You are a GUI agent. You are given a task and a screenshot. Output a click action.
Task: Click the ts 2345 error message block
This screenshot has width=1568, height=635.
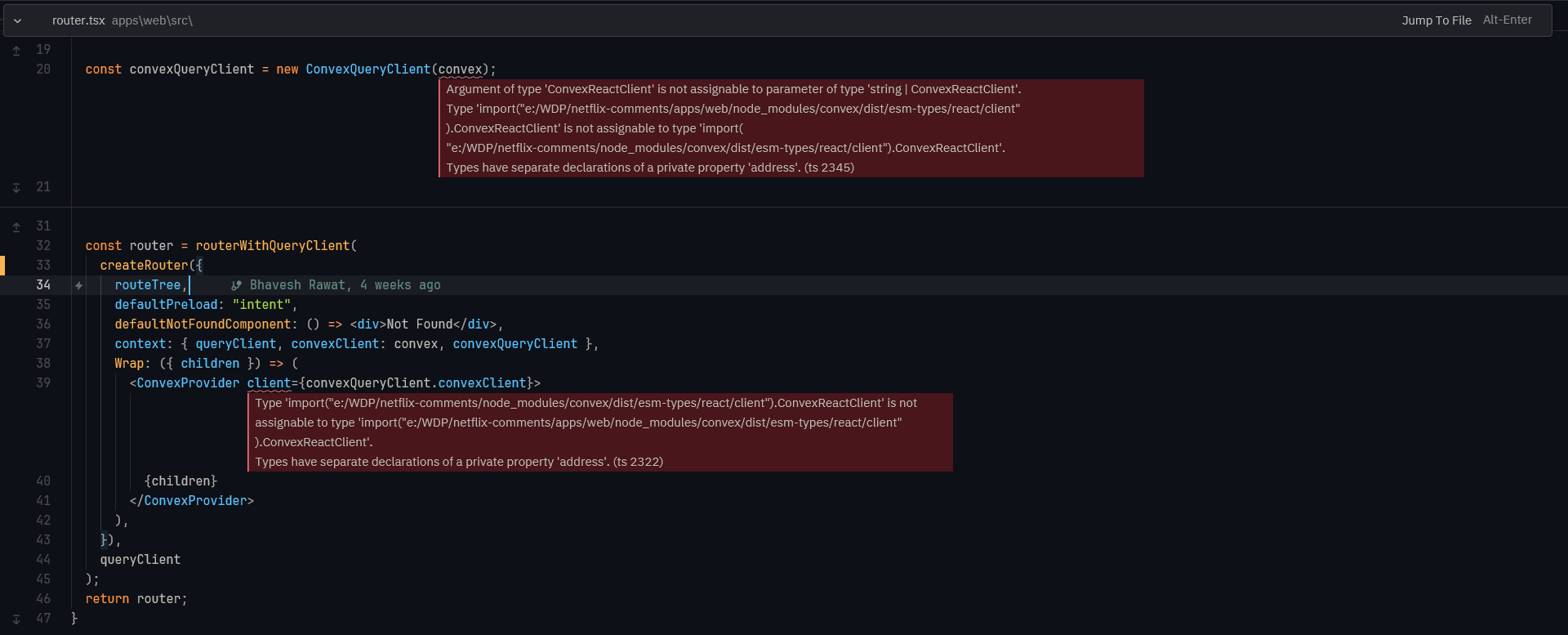pyautogui.click(x=791, y=128)
